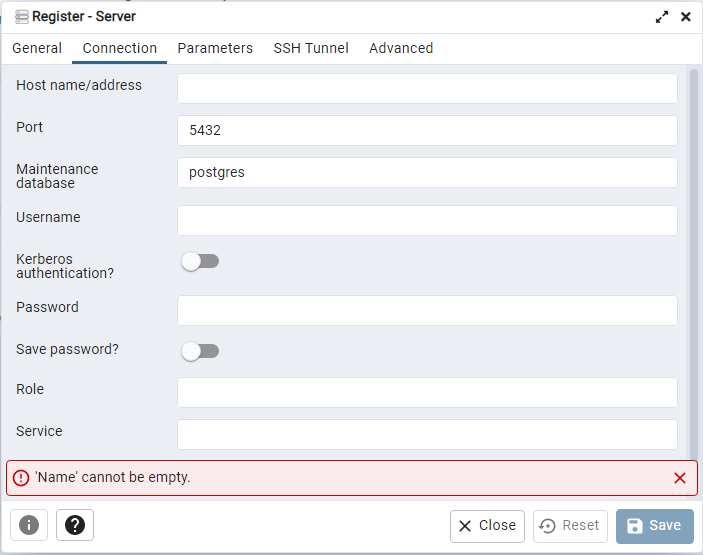Click the Password input field
Viewport: 703px width, 555px height.
tap(427, 310)
